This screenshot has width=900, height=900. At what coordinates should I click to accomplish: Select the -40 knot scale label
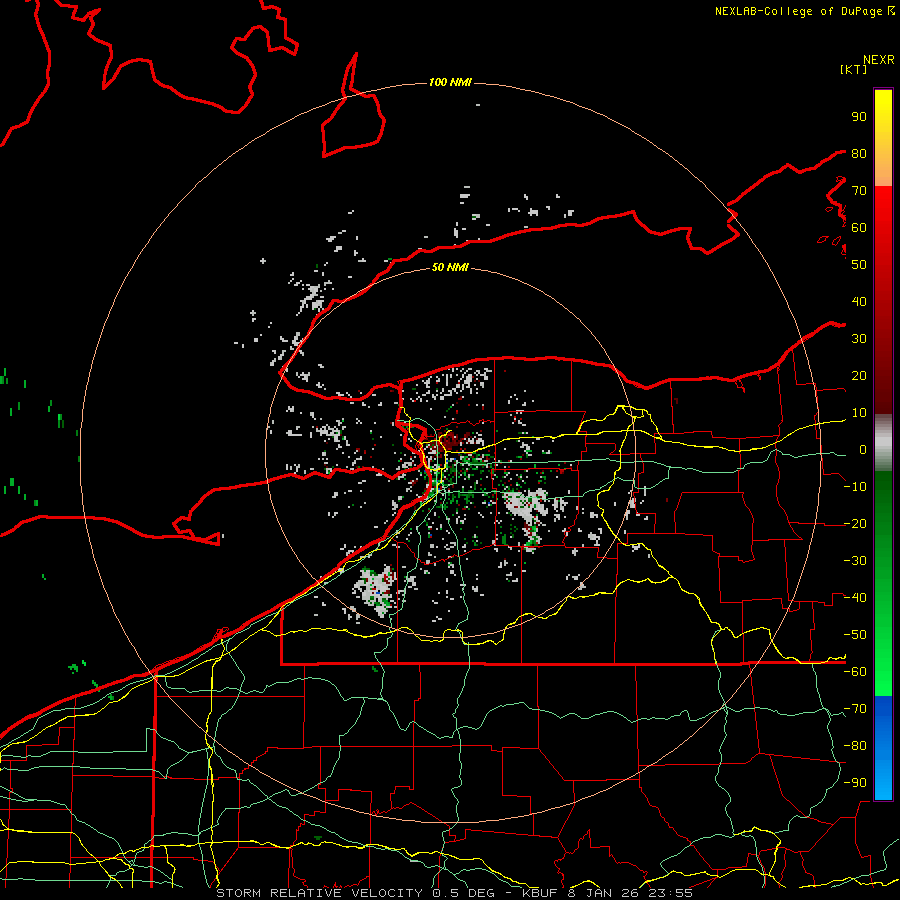(855, 598)
